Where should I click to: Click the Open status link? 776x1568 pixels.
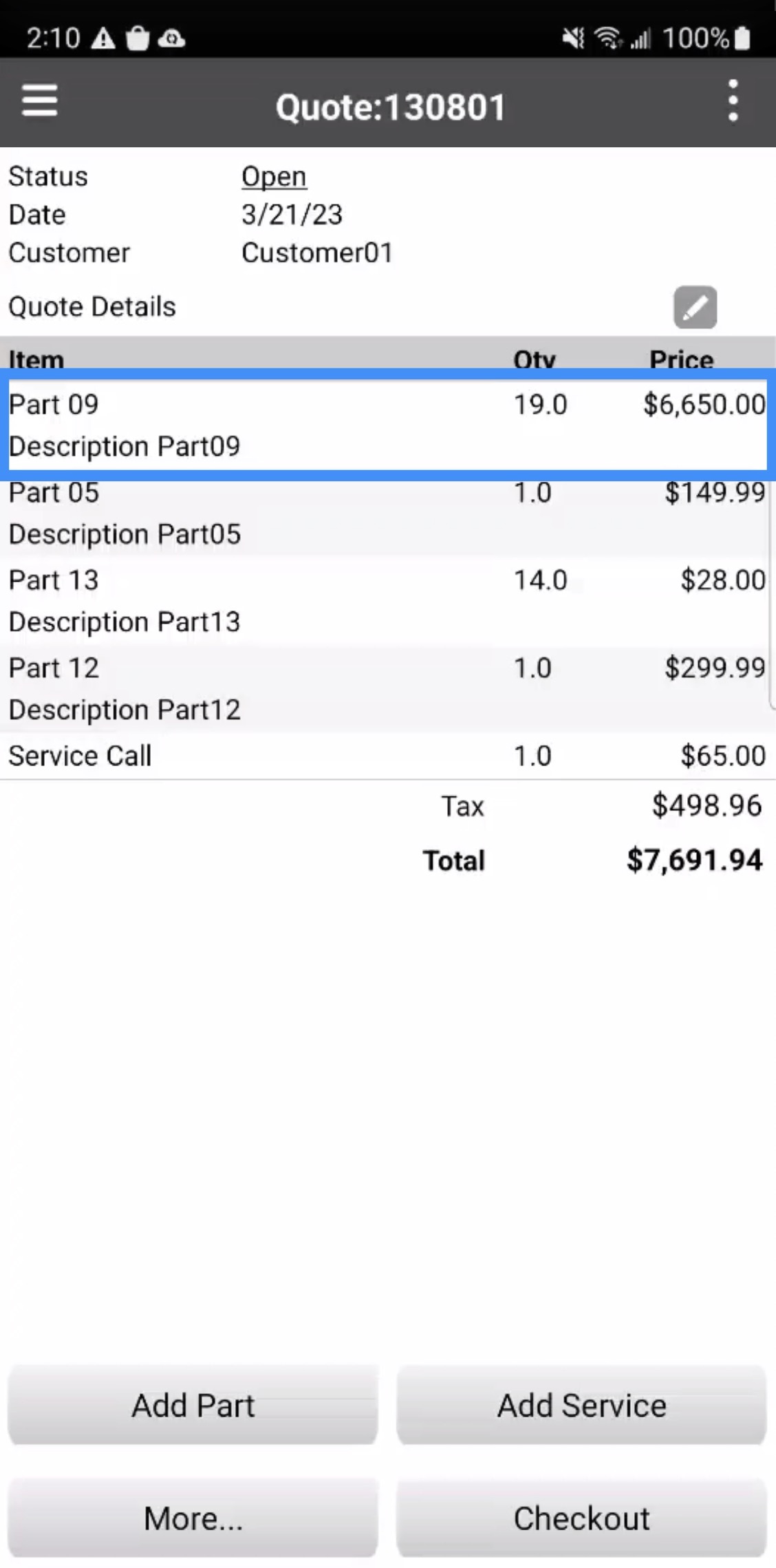(x=274, y=177)
